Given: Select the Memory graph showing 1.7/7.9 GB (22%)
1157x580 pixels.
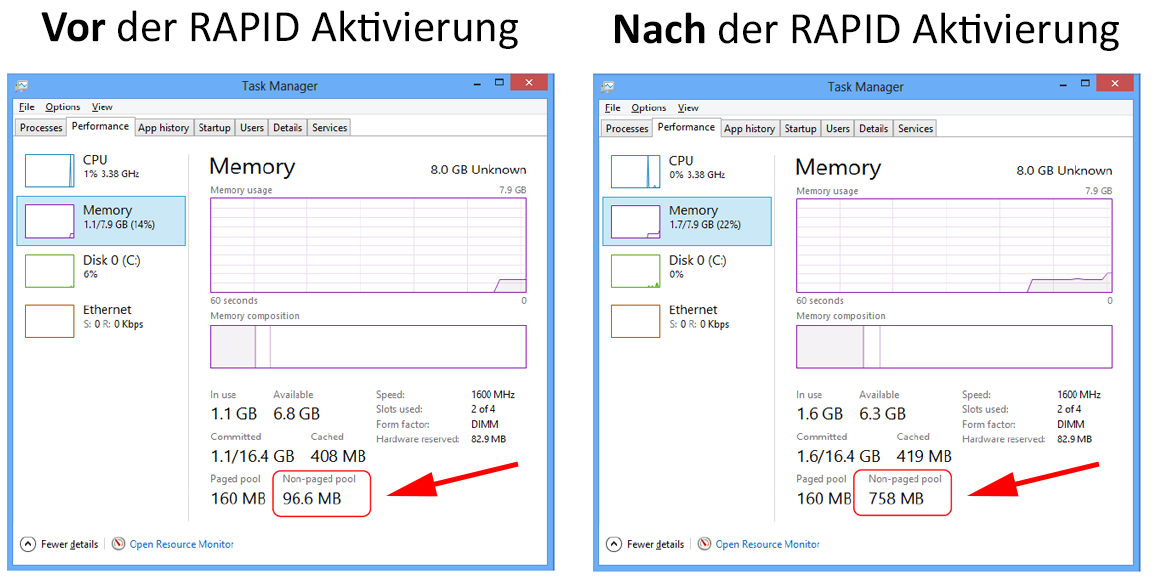Looking at the screenshot, I should 635,221.
